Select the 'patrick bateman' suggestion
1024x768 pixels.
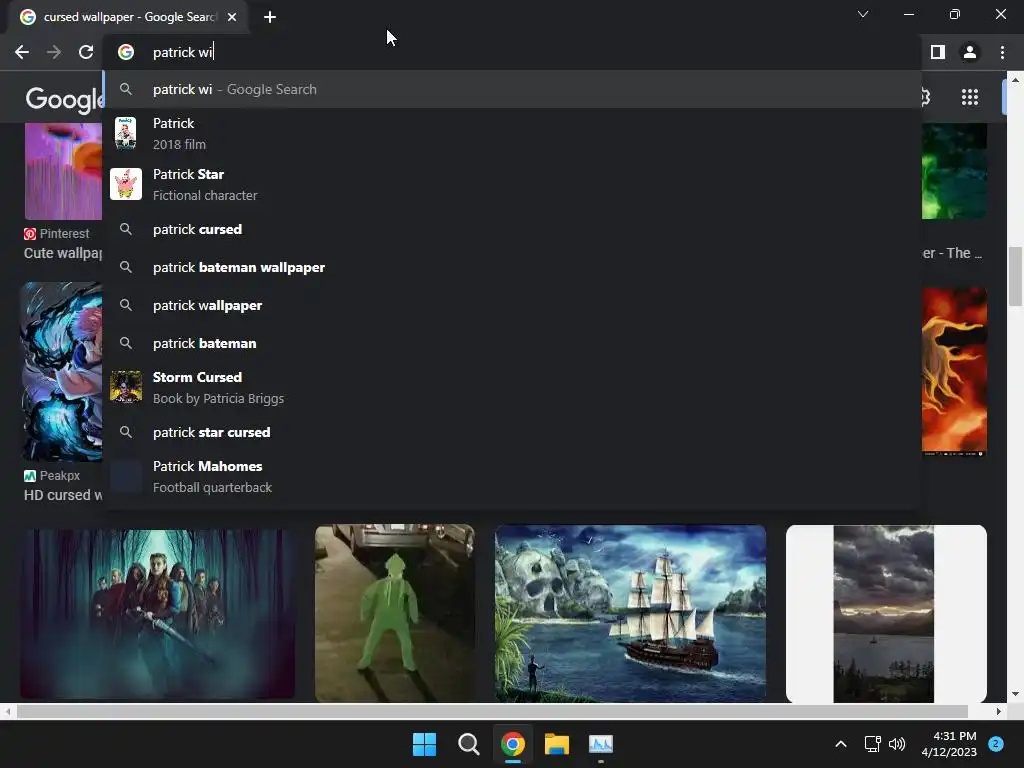pyautogui.click(x=512, y=343)
